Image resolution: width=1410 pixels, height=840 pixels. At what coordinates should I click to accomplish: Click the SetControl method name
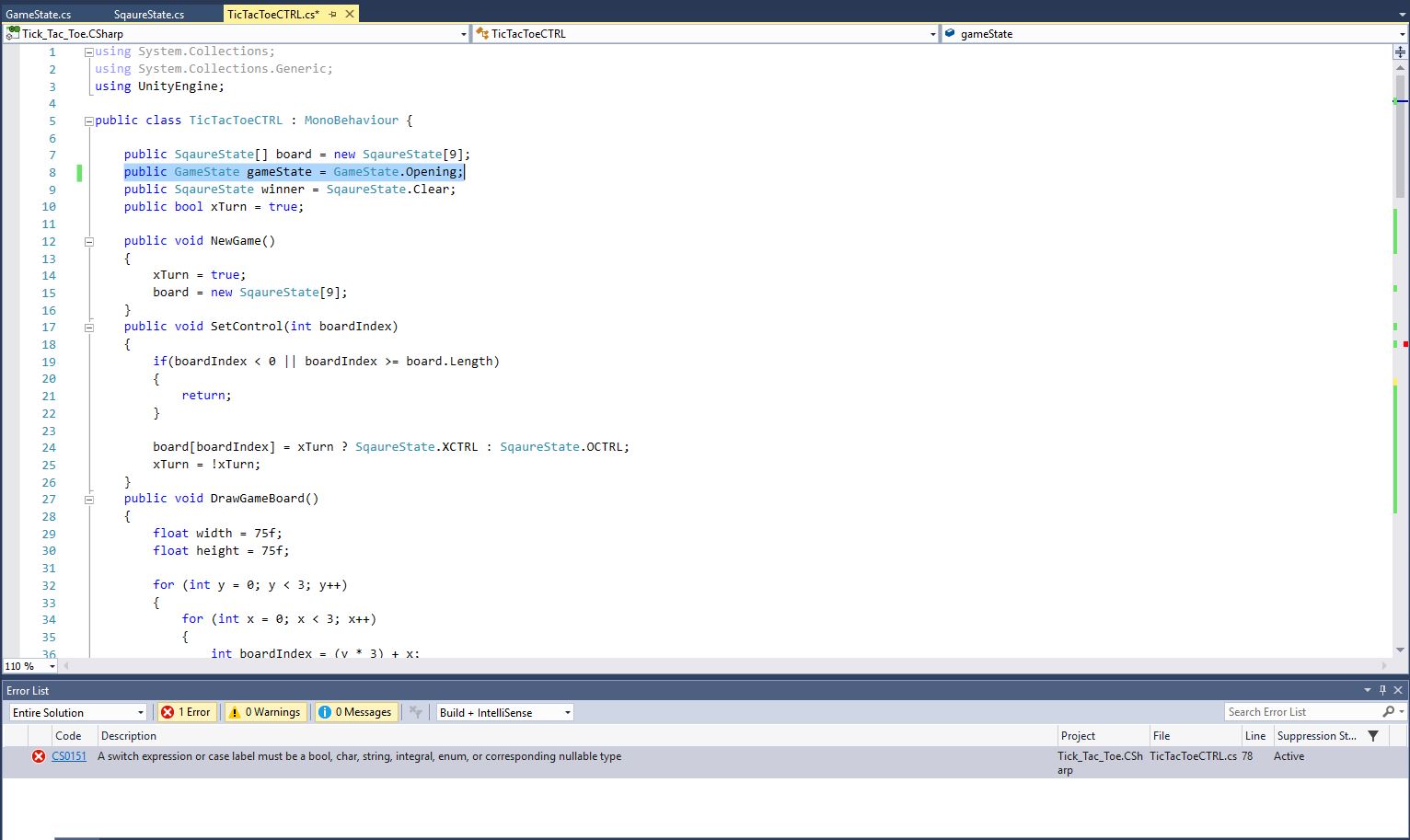click(247, 327)
